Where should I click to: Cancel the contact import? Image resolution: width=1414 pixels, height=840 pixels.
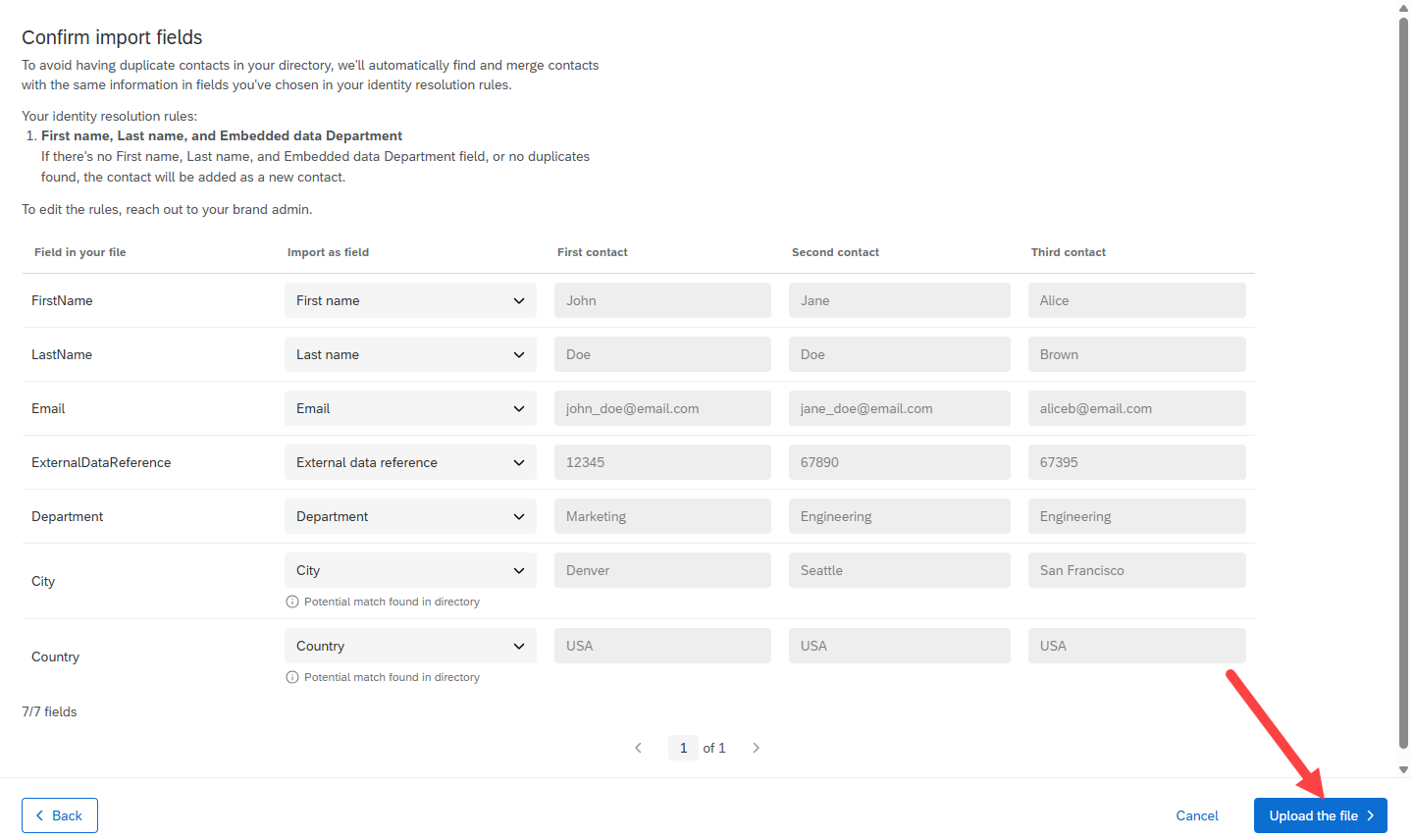(x=1197, y=815)
